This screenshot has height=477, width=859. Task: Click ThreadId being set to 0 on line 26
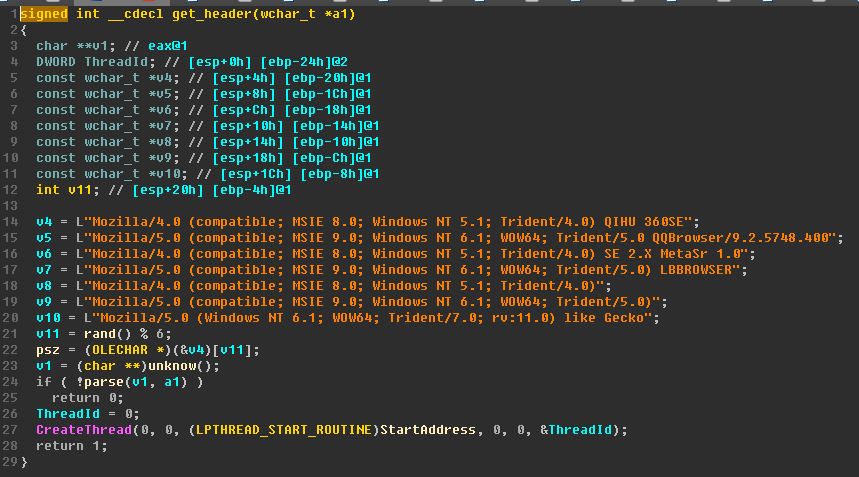(68, 413)
